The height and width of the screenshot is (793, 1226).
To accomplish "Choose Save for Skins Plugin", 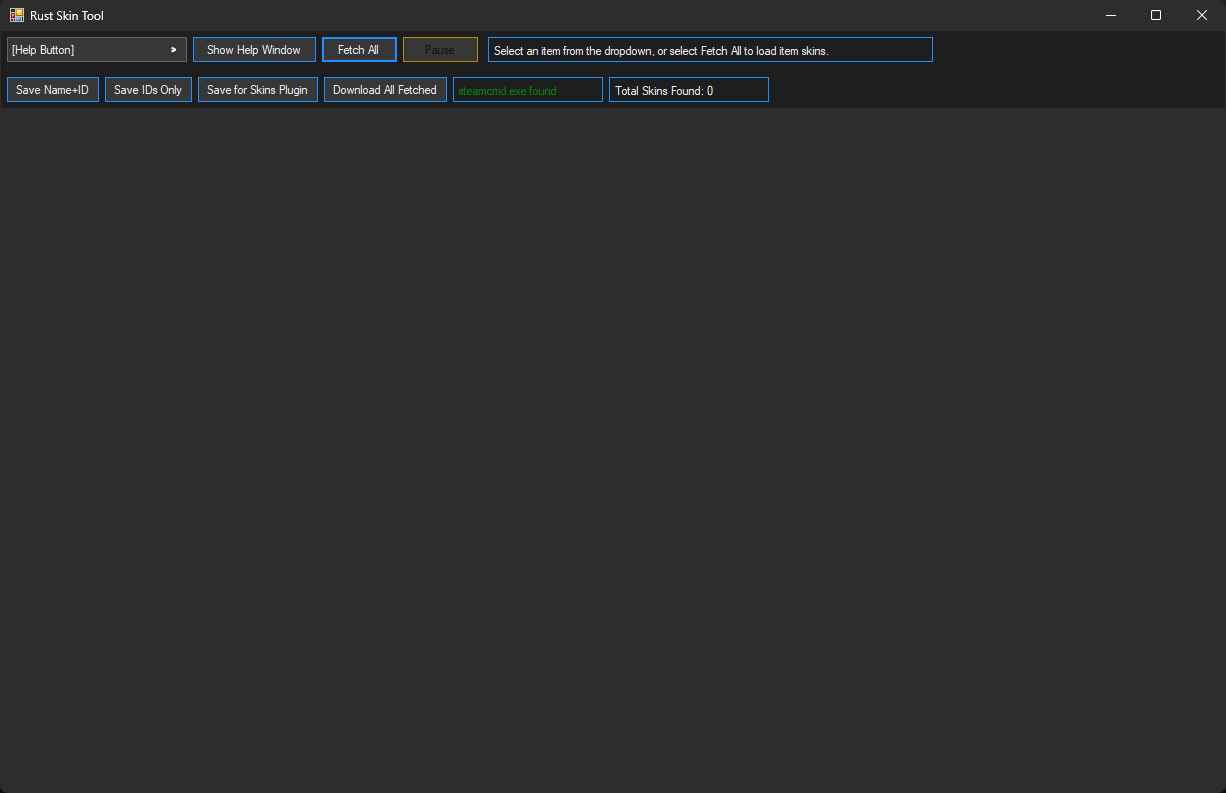I will tap(257, 89).
